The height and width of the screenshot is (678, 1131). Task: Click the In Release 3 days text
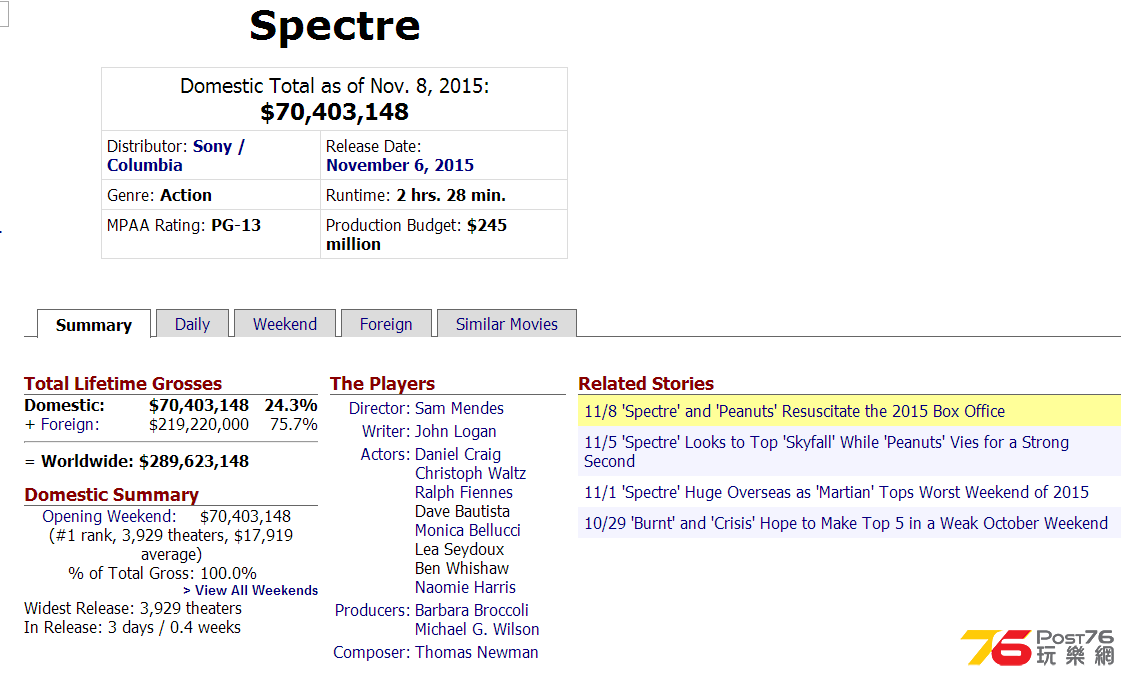133,628
